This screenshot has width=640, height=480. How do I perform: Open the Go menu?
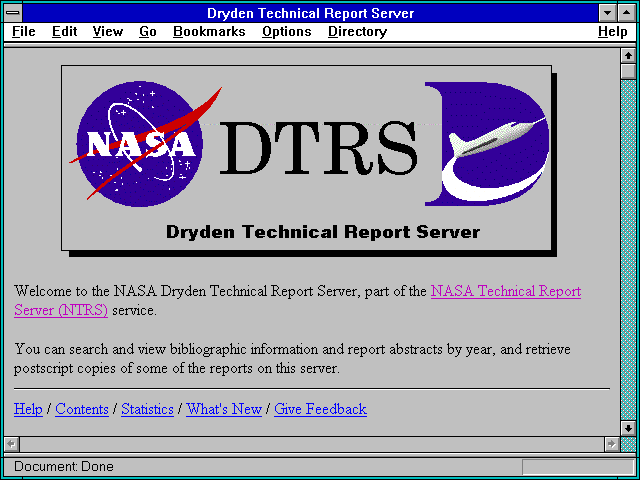(148, 32)
